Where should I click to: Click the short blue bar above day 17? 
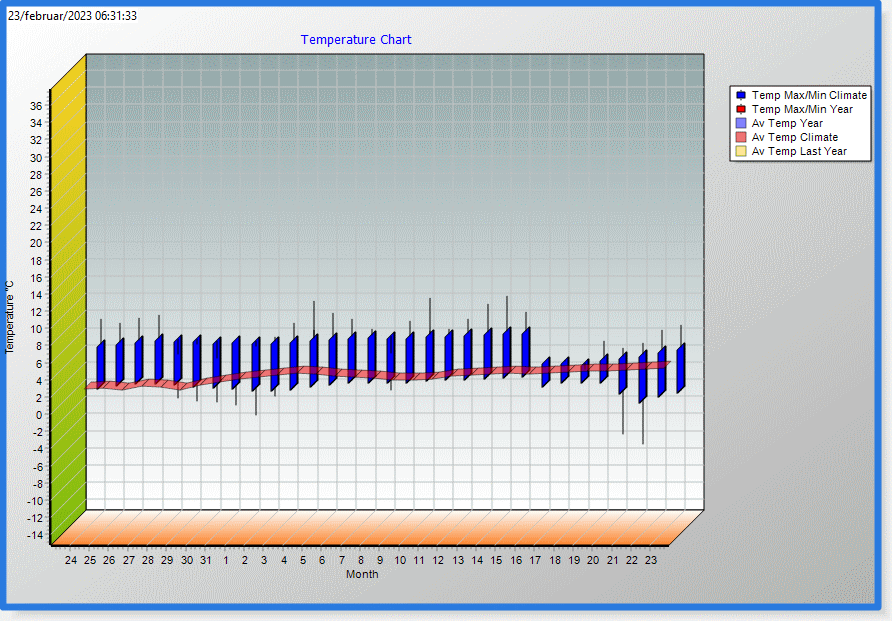pyautogui.click(x=546, y=372)
